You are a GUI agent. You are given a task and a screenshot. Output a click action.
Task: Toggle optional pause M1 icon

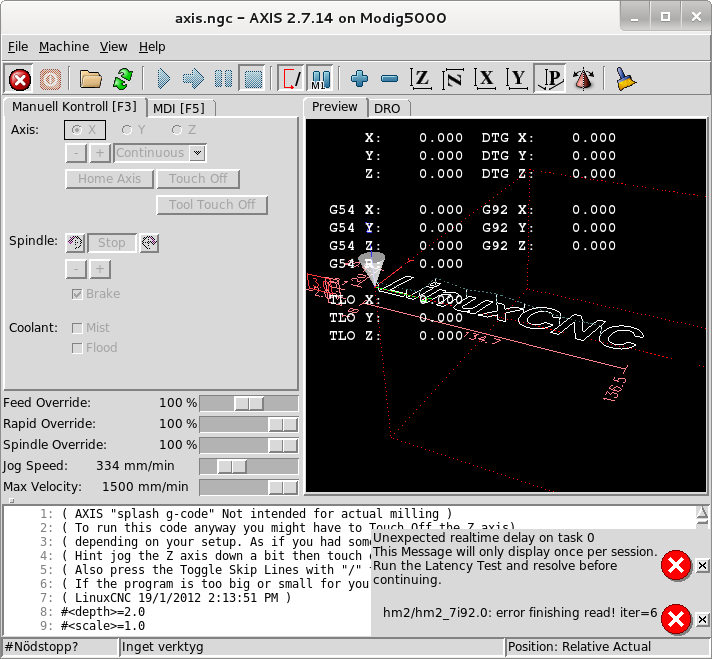click(321, 79)
